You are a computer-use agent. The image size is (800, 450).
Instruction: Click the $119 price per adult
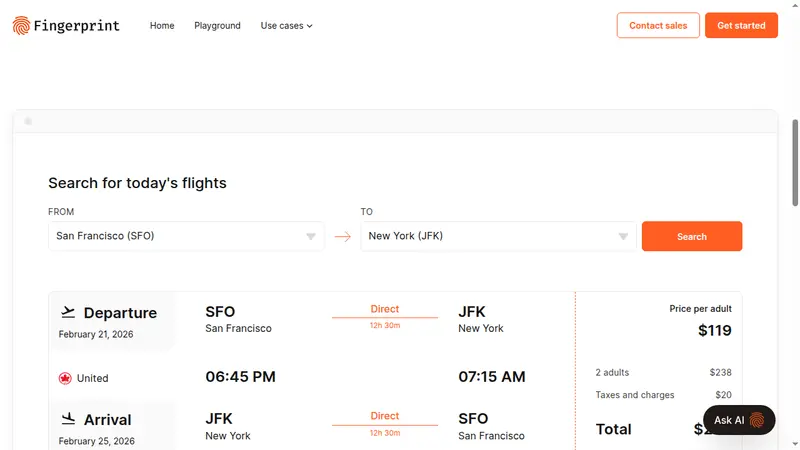(x=714, y=331)
